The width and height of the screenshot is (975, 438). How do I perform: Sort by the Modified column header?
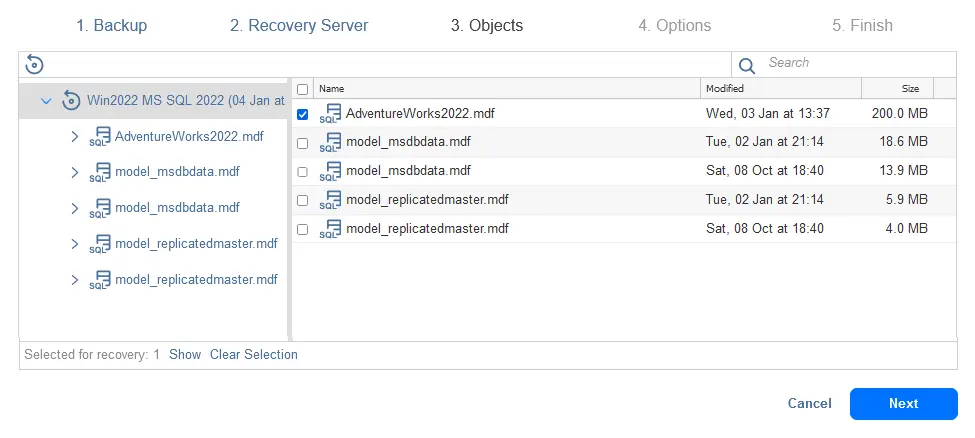[x=781, y=89]
